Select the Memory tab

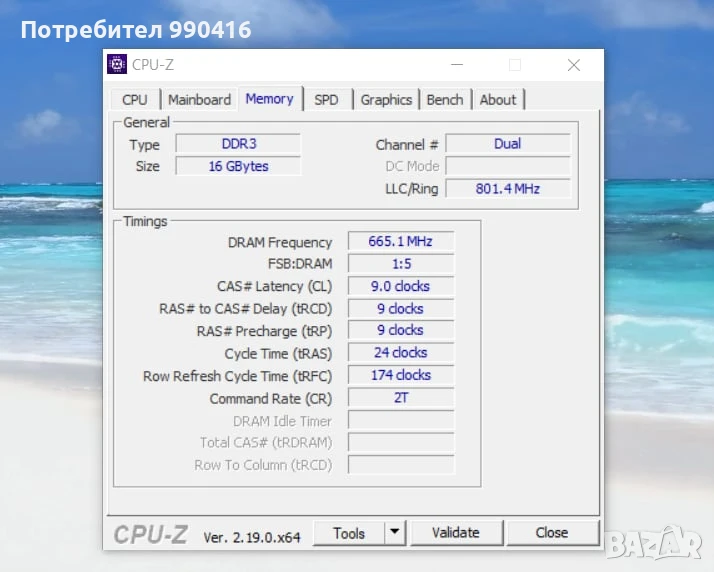point(270,99)
